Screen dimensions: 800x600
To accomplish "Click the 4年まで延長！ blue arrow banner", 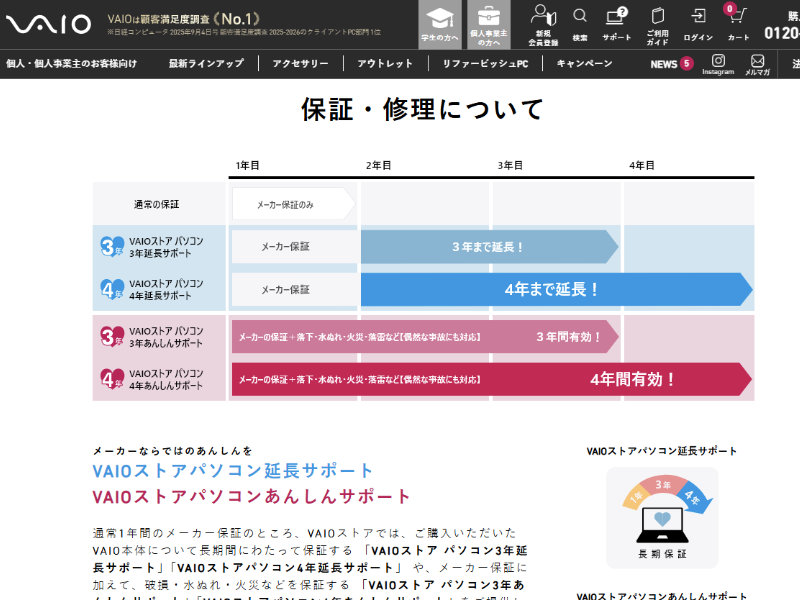I will point(555,289).
